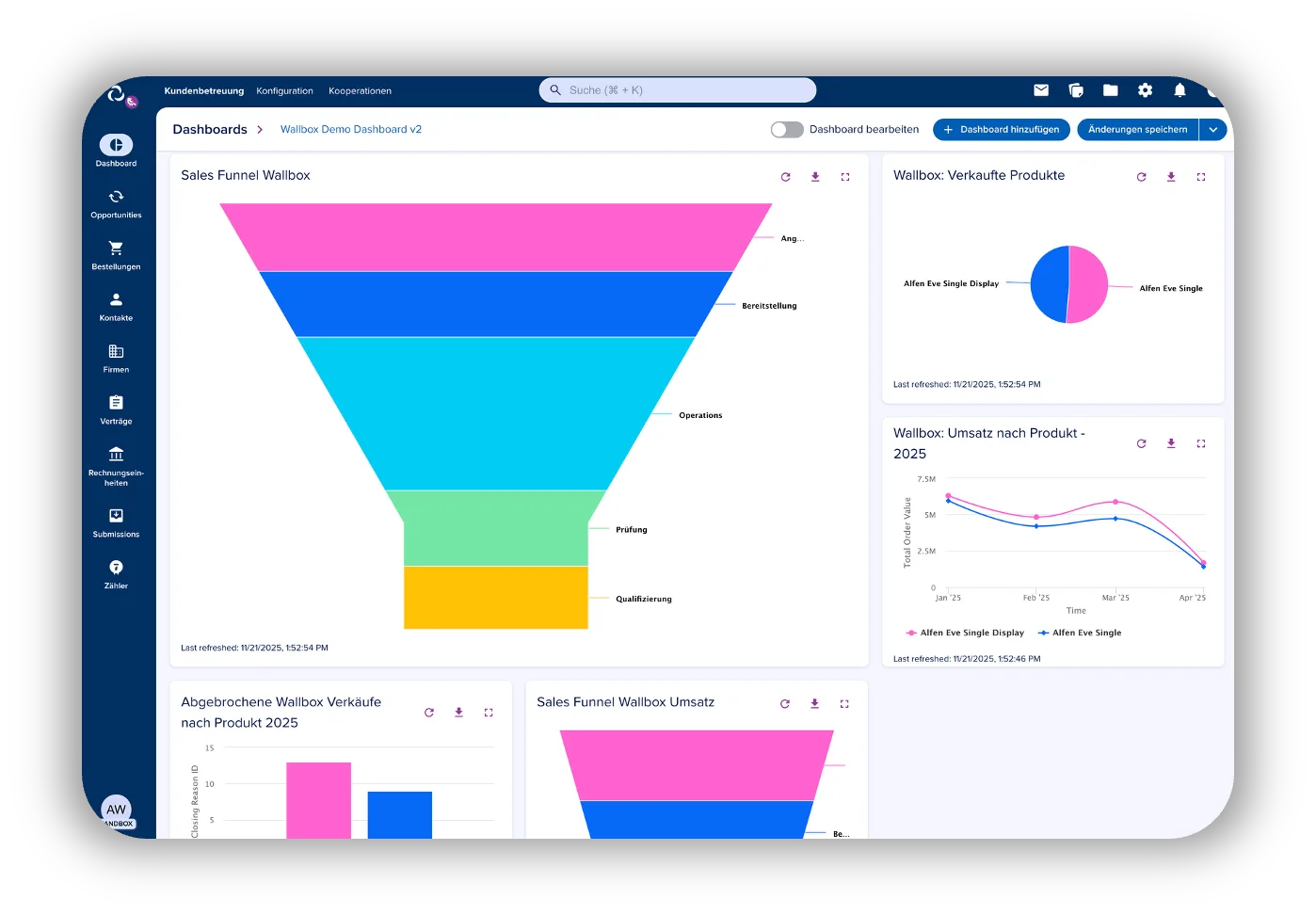Open the Kooperationen menu
Screen dimensions: 1316x915
[x=360, y=91]
